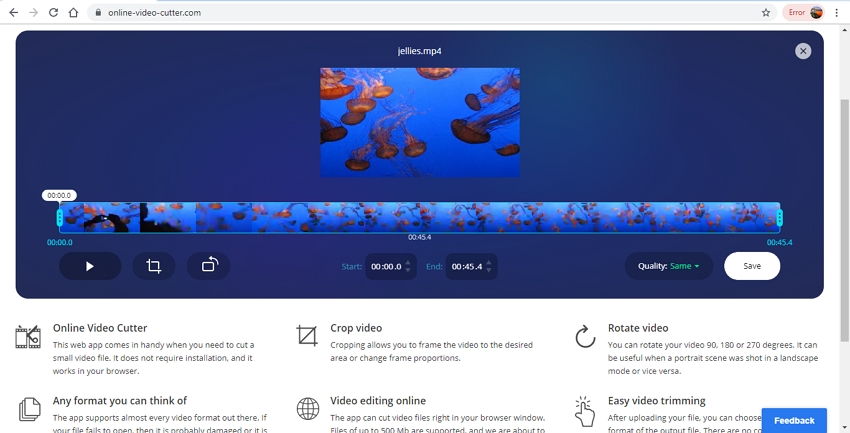Screen dimensions: 850x433
Task: Click the Rotate video icon button
Action: click(208, 266)
